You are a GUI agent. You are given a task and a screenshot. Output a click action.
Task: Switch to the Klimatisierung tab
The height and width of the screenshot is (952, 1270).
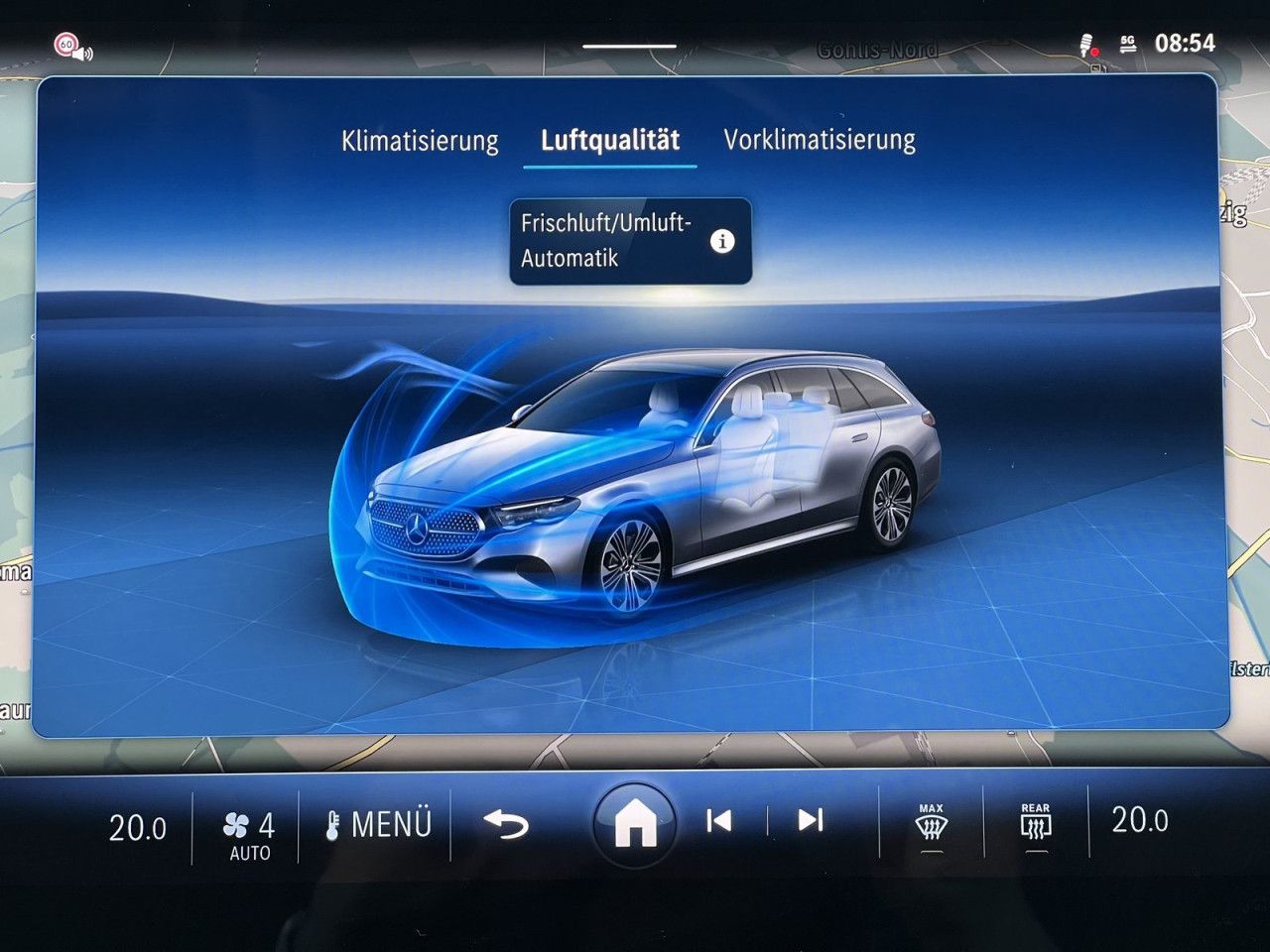[420, 140]
